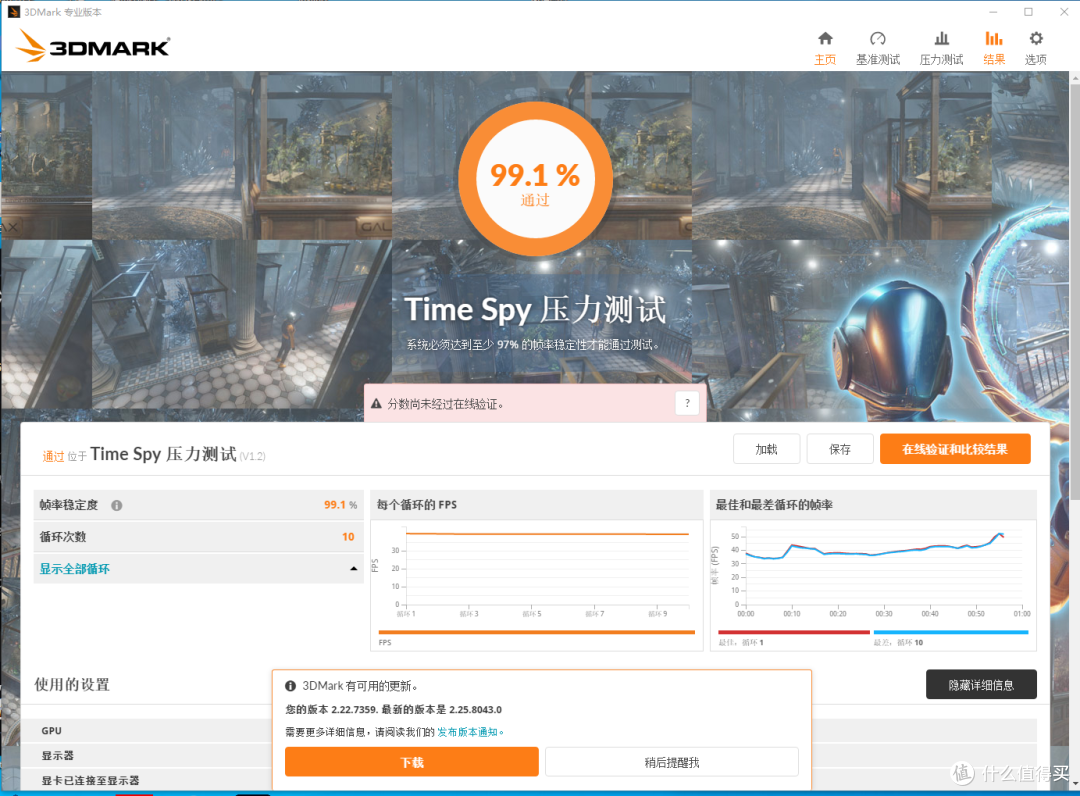The height and width of the screenshot is (796, 1080).
Task: Click the 循环次数 value 10
Action: coord(348,536)
